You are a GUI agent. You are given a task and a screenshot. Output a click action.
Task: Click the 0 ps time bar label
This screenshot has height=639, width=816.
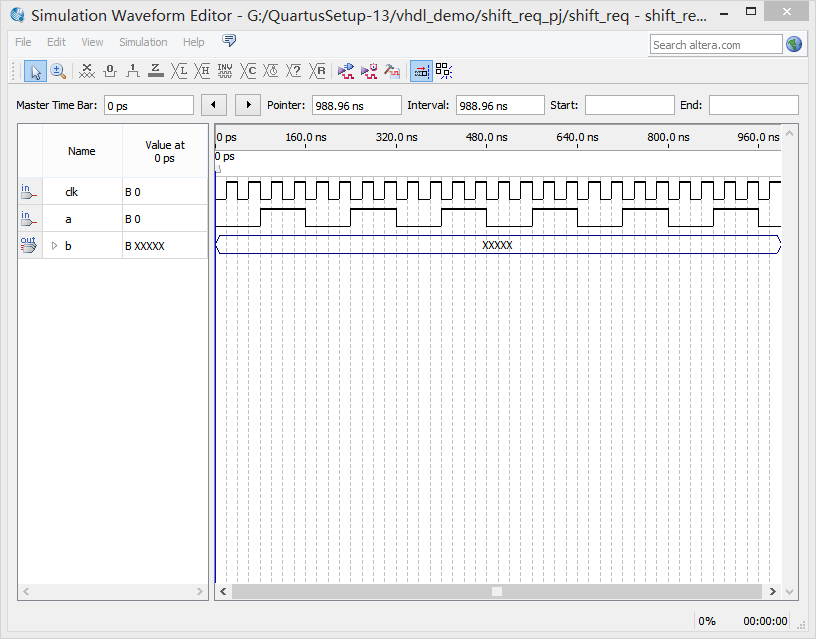click(x=225, y=156)
